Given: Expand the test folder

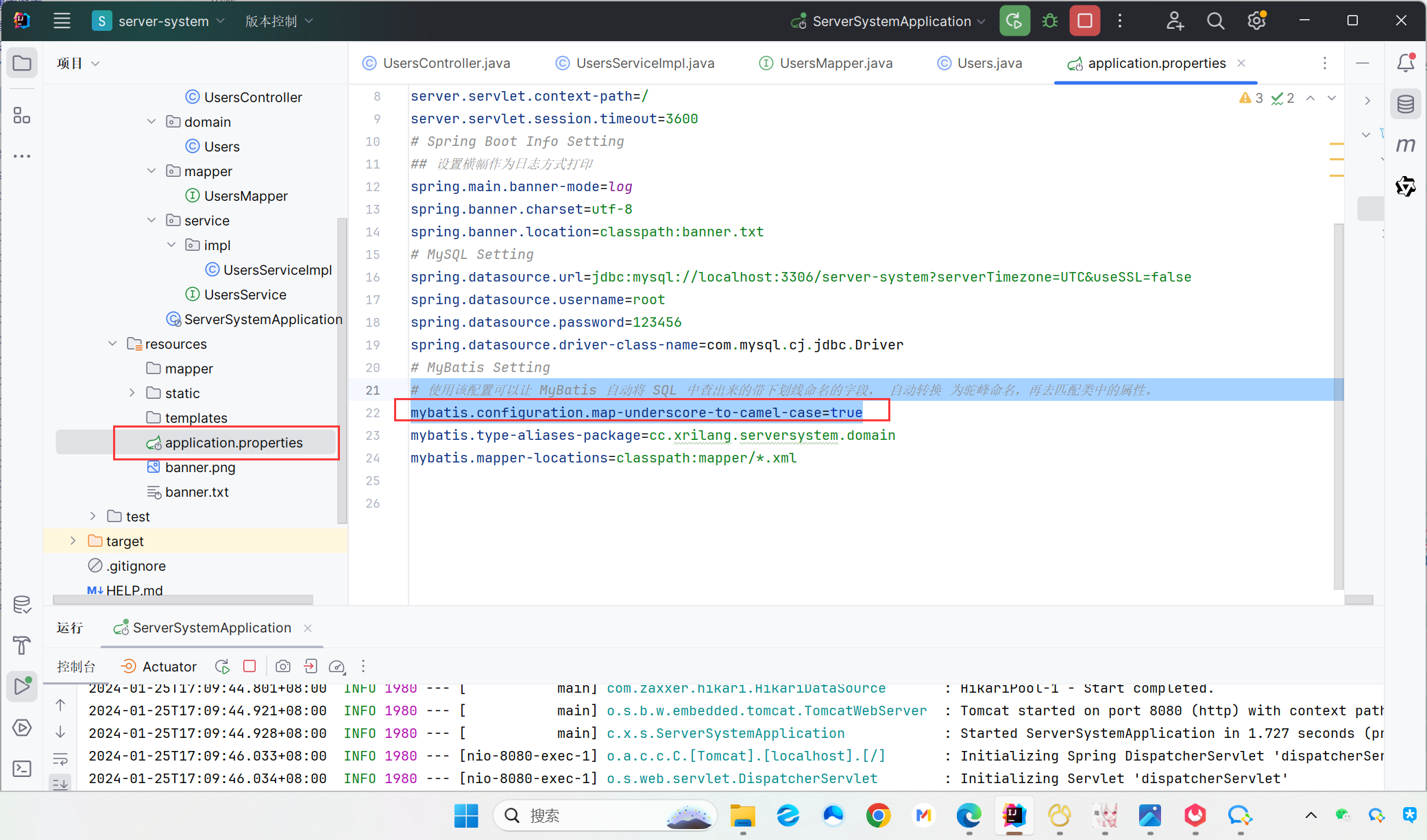Looking at the screenshot, I should [x=93, y=516].
